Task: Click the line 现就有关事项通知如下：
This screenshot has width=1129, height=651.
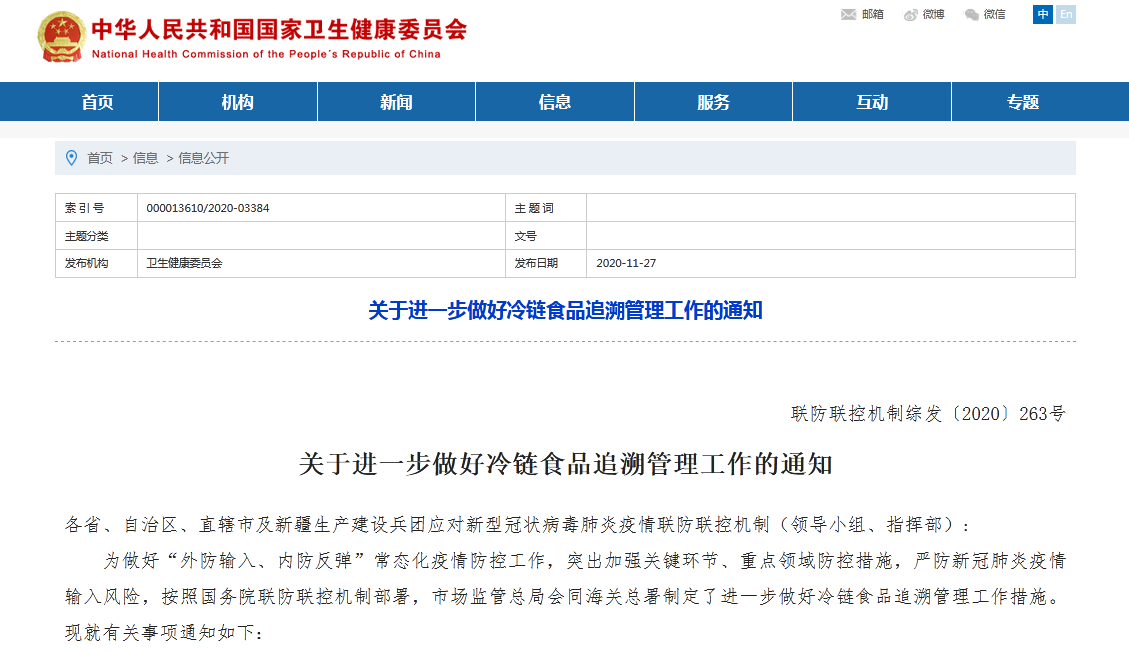Action: click(164, 632)
